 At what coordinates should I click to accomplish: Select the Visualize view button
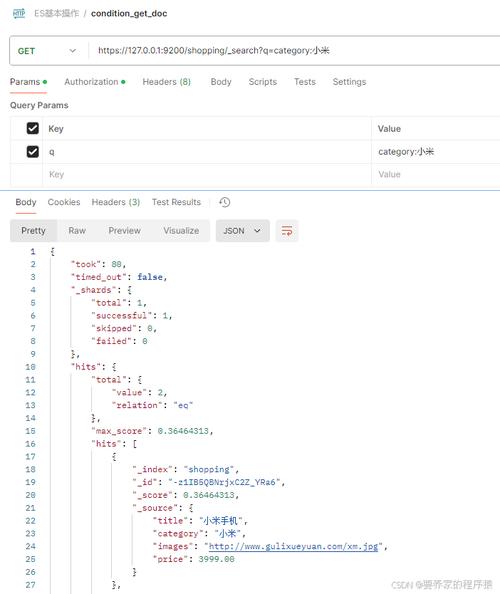181,231
